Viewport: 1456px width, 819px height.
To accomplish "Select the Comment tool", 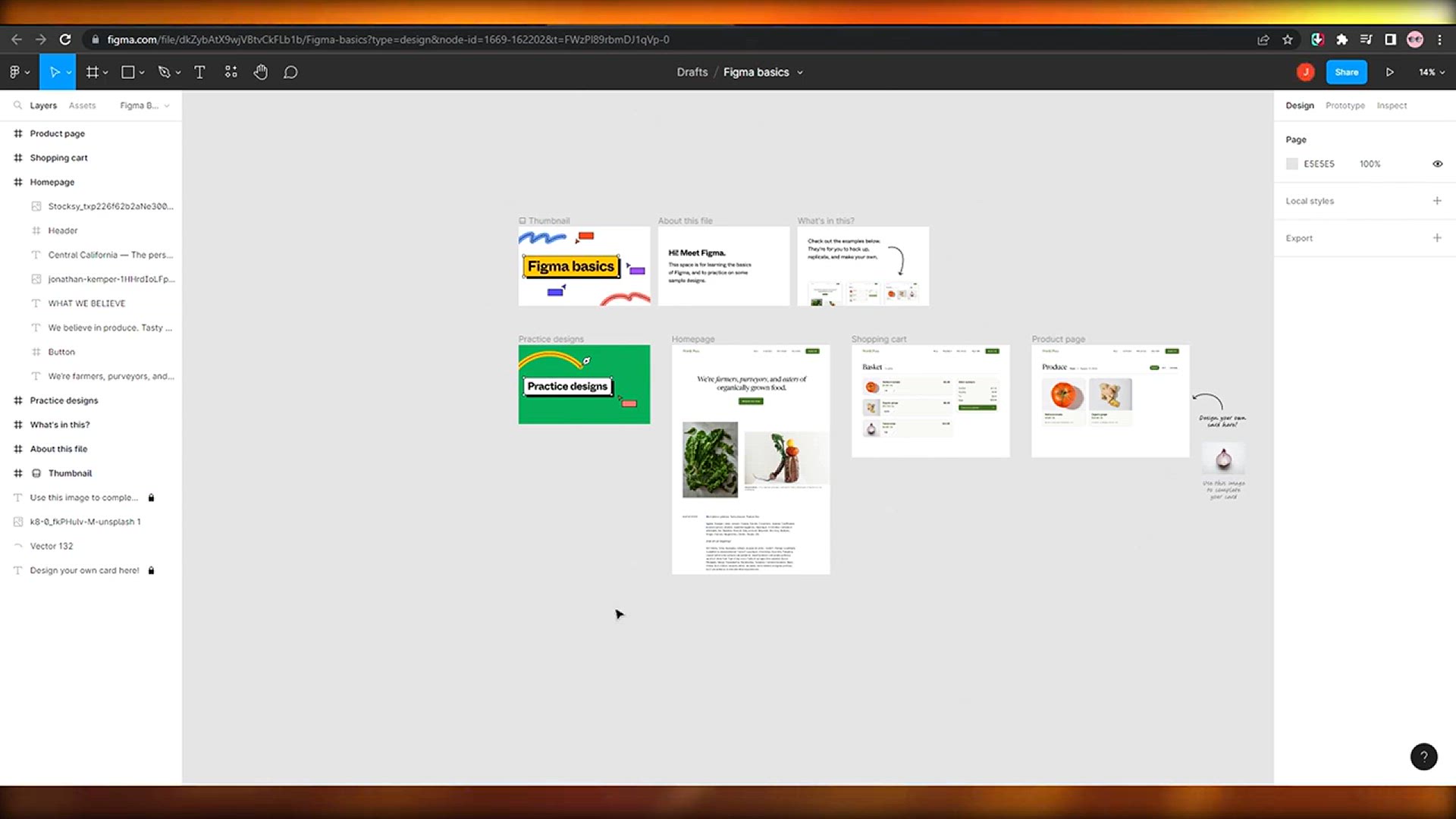I will tap(290, 72).
